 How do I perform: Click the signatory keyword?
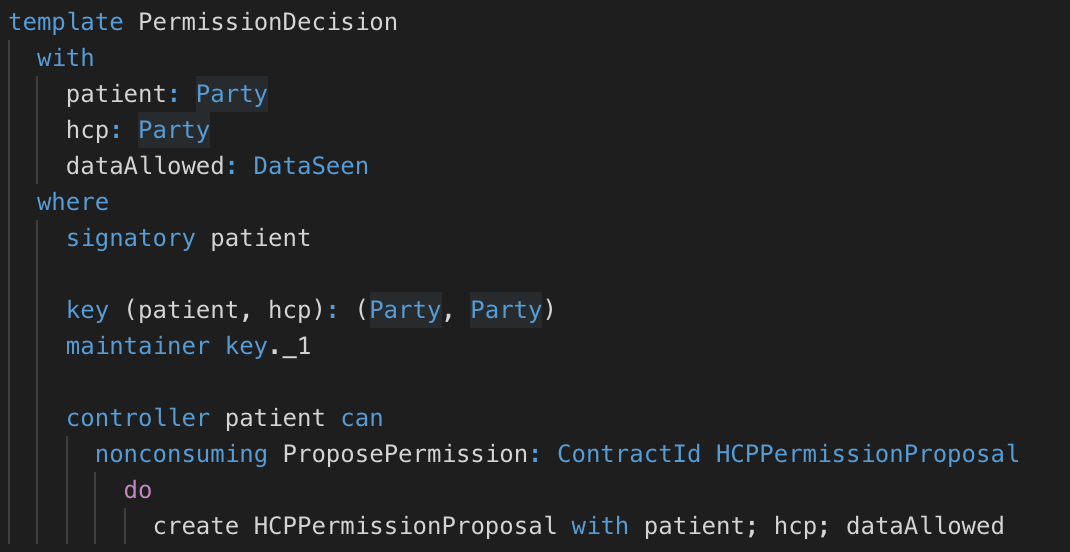(130, 238)
